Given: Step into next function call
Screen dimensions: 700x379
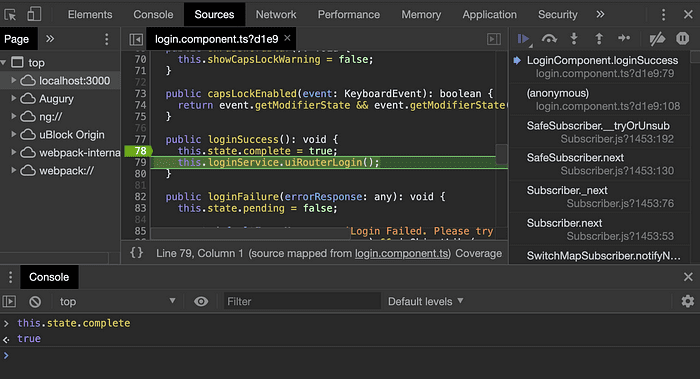Looking at the screenshot, I should coord(574,39).
